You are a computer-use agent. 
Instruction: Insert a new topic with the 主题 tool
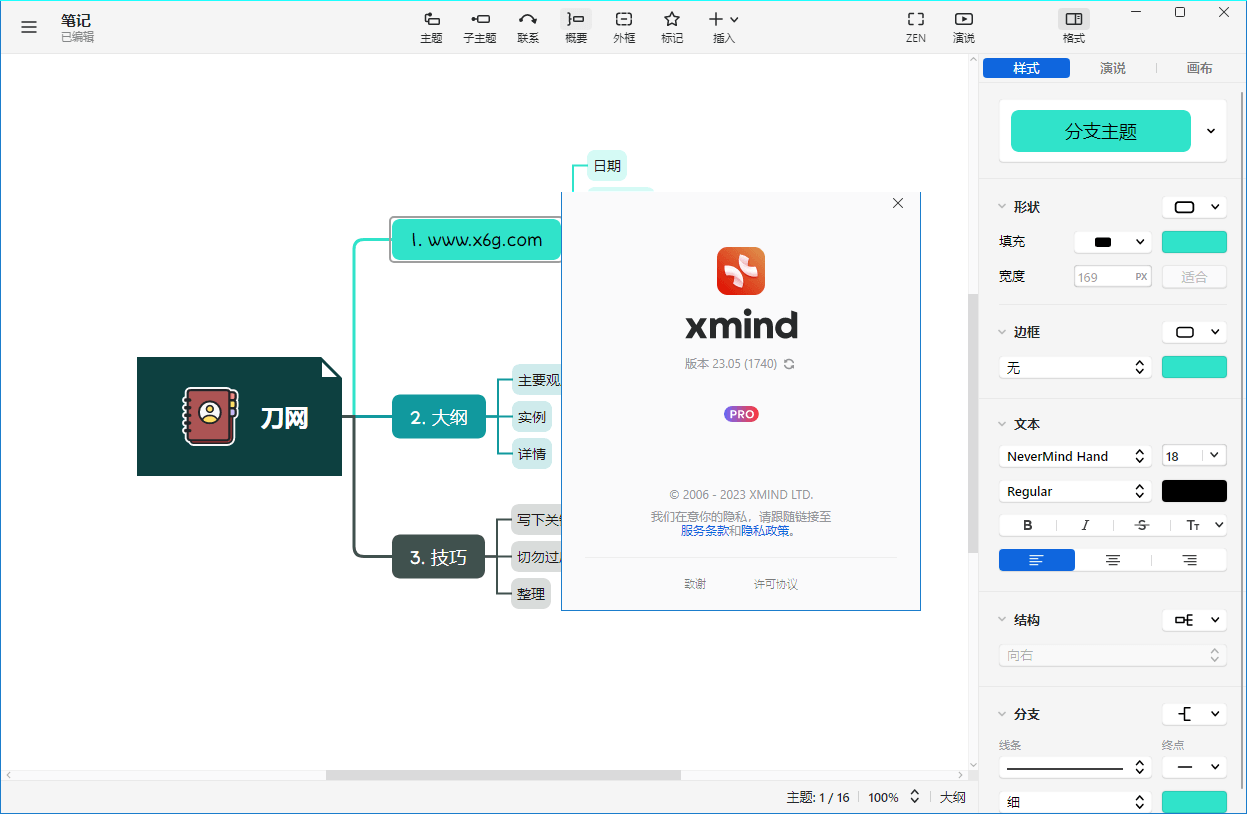pos(431,25)
